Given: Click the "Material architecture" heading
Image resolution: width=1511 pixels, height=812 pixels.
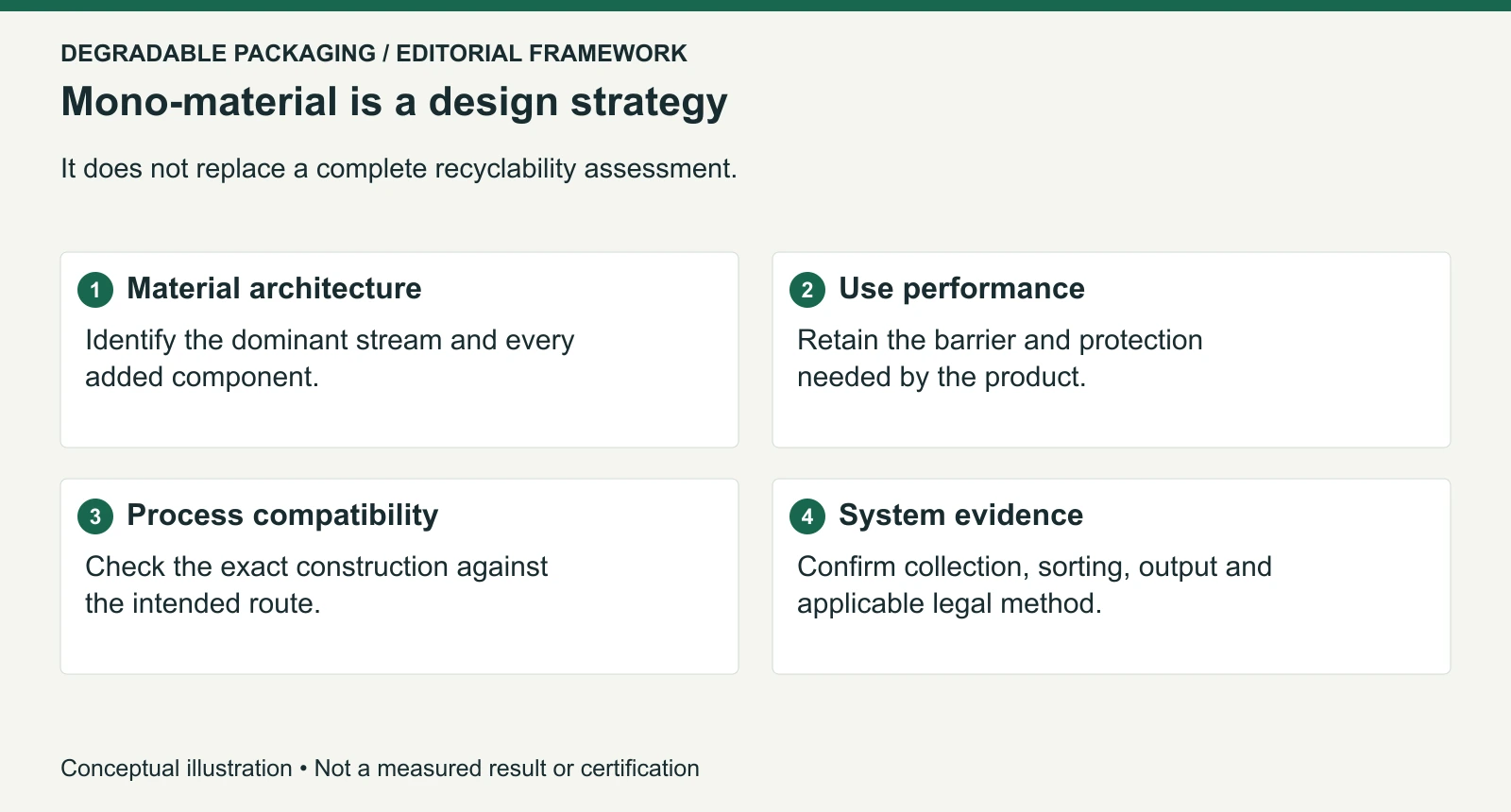Looking at the screenshot, I should point(274,288).
